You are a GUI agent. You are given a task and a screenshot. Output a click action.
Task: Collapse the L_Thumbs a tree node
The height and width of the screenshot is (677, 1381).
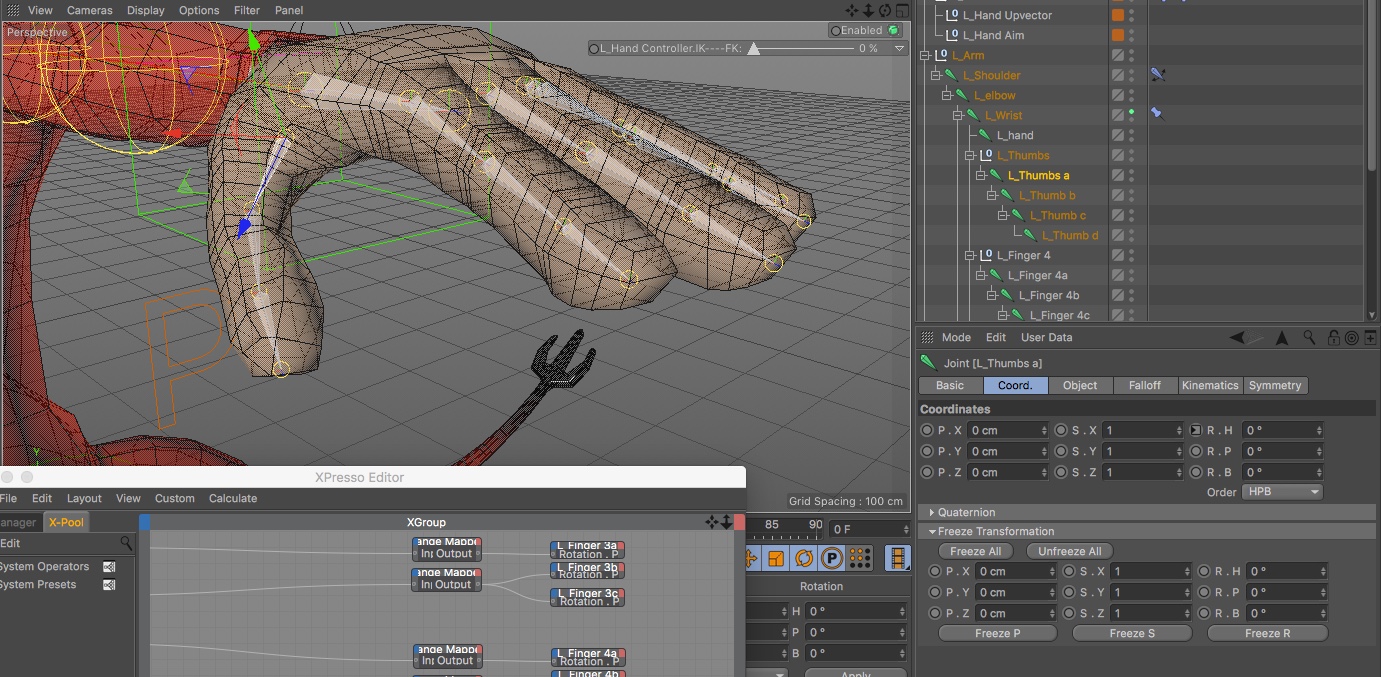click(x=980, y=175)
